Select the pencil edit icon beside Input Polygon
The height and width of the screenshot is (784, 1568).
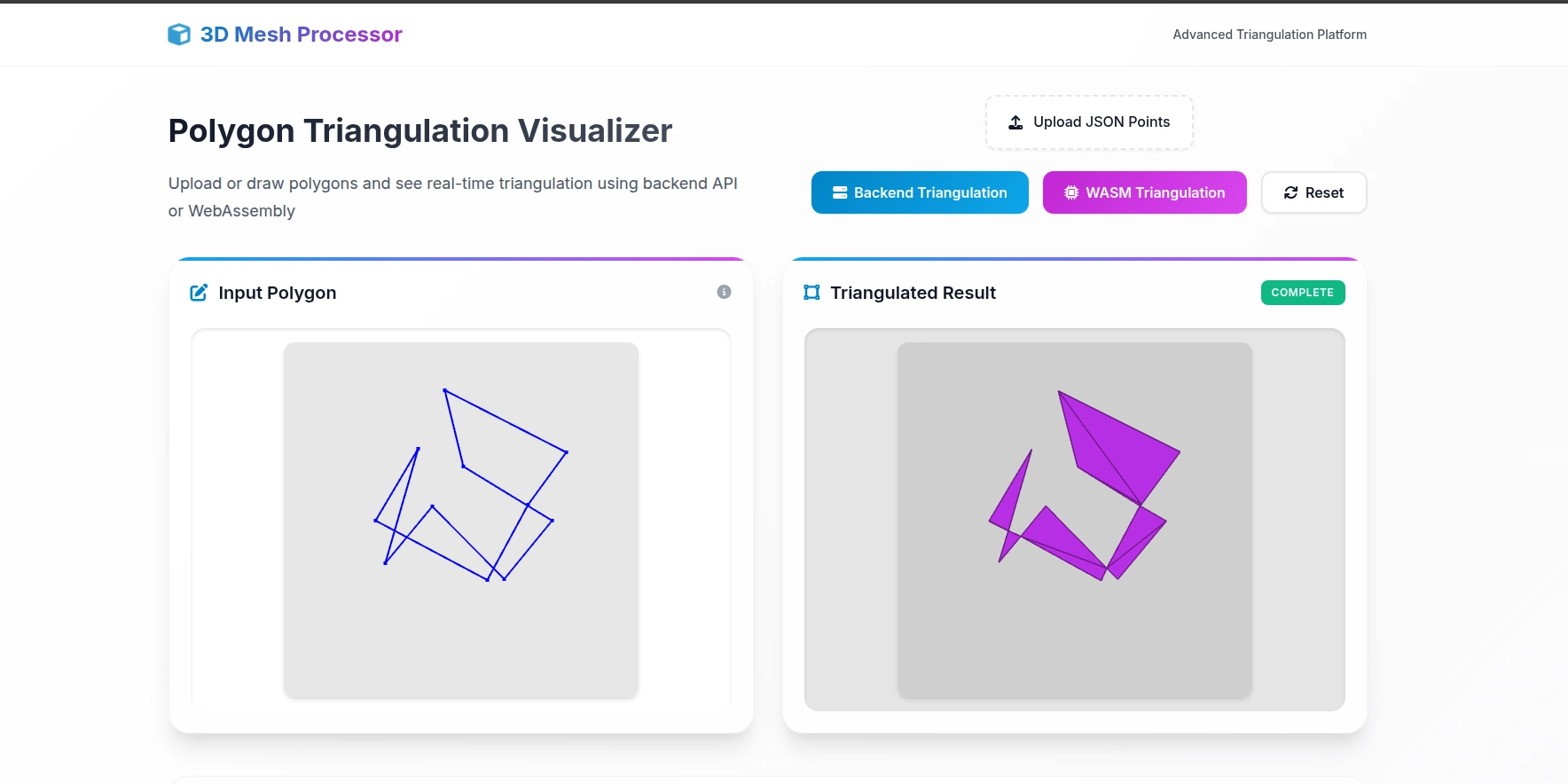click(199, 293)
